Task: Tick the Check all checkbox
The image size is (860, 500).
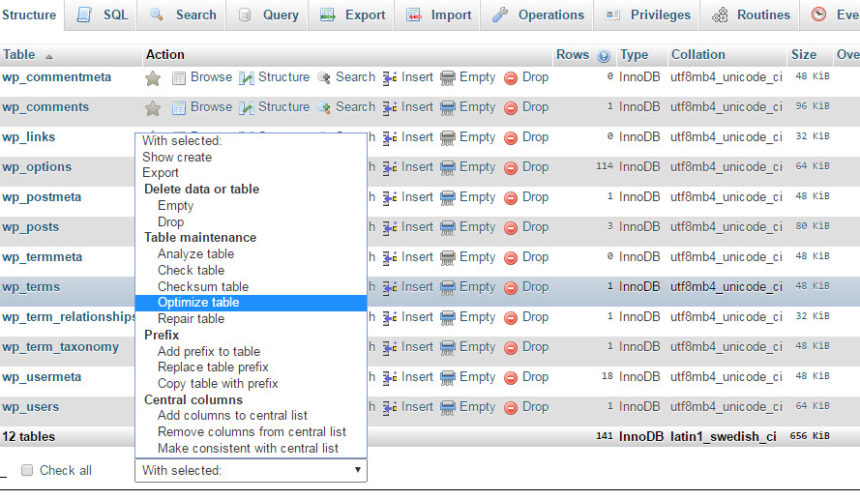Action: tap(27, 470)
